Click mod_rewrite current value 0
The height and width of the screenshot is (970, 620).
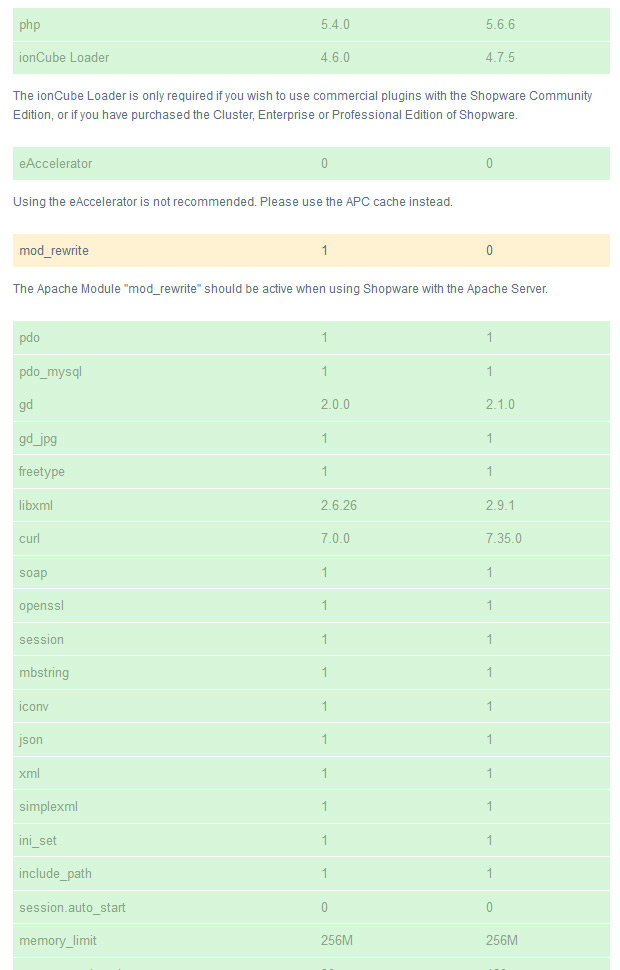(489, 251)
